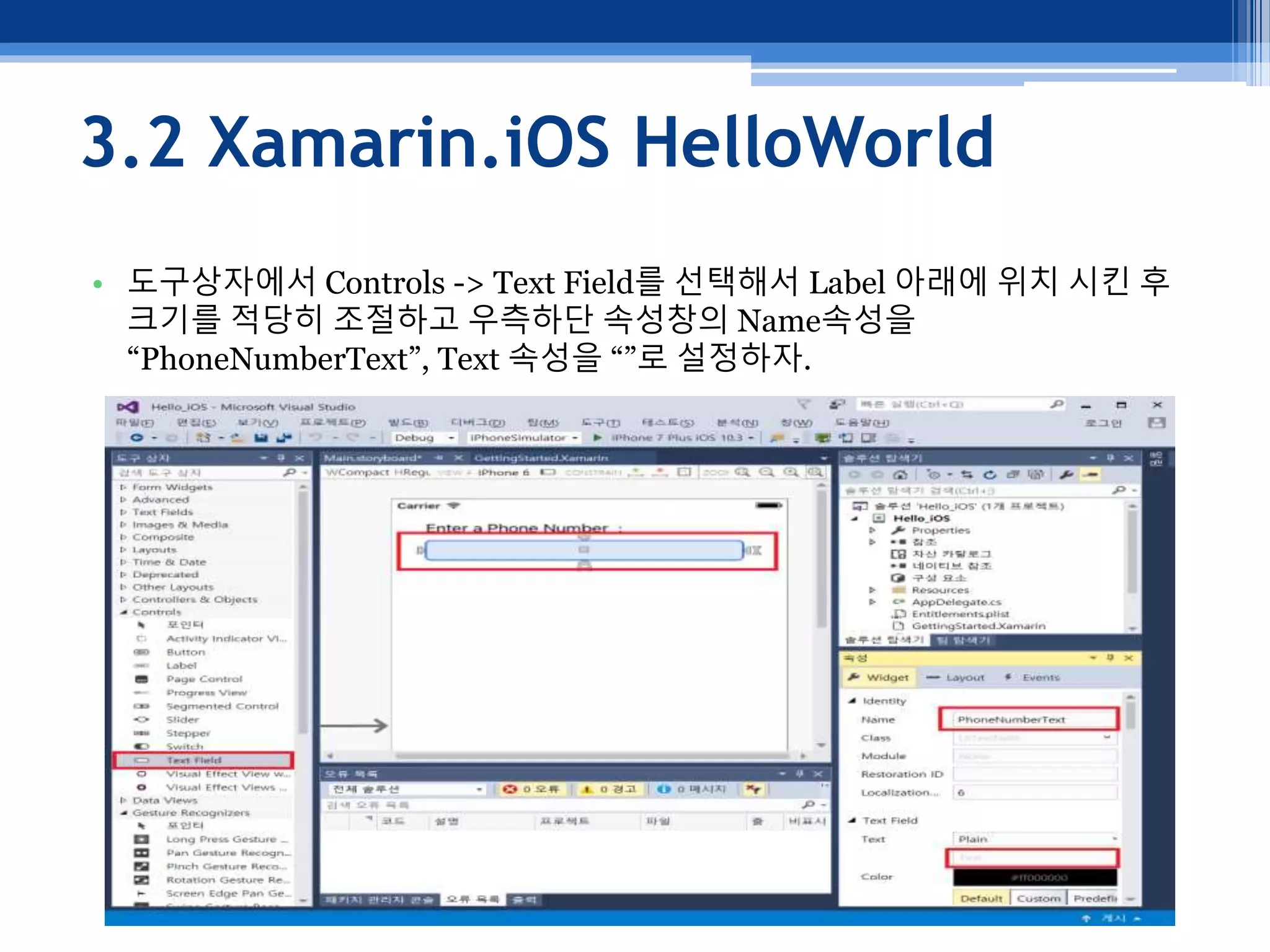Expand the Resources folder in the 솔루션 탐색기 tree
Image resolution: width=1270 pixels, height=952 pixels.
click(873, 590)
